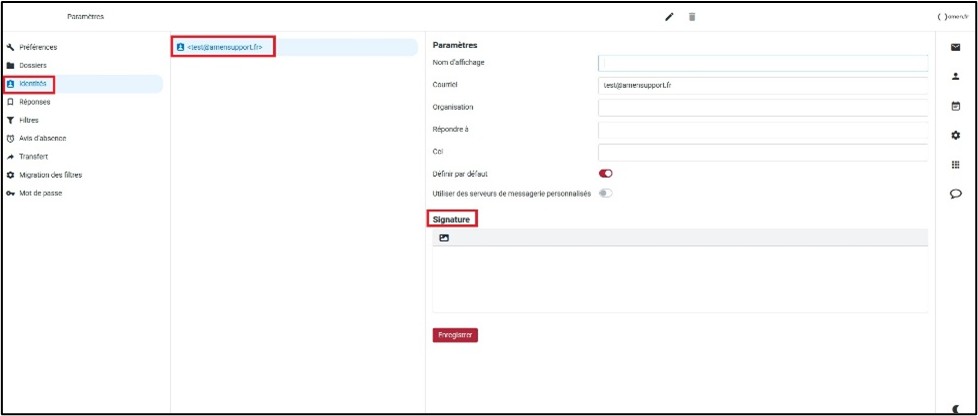The height and width of the screenshot is (416, 978).
Task: Enable 'Utiliser des serveurs de messagerie personnalisés' switch
Action: click(x=605, y=193)
